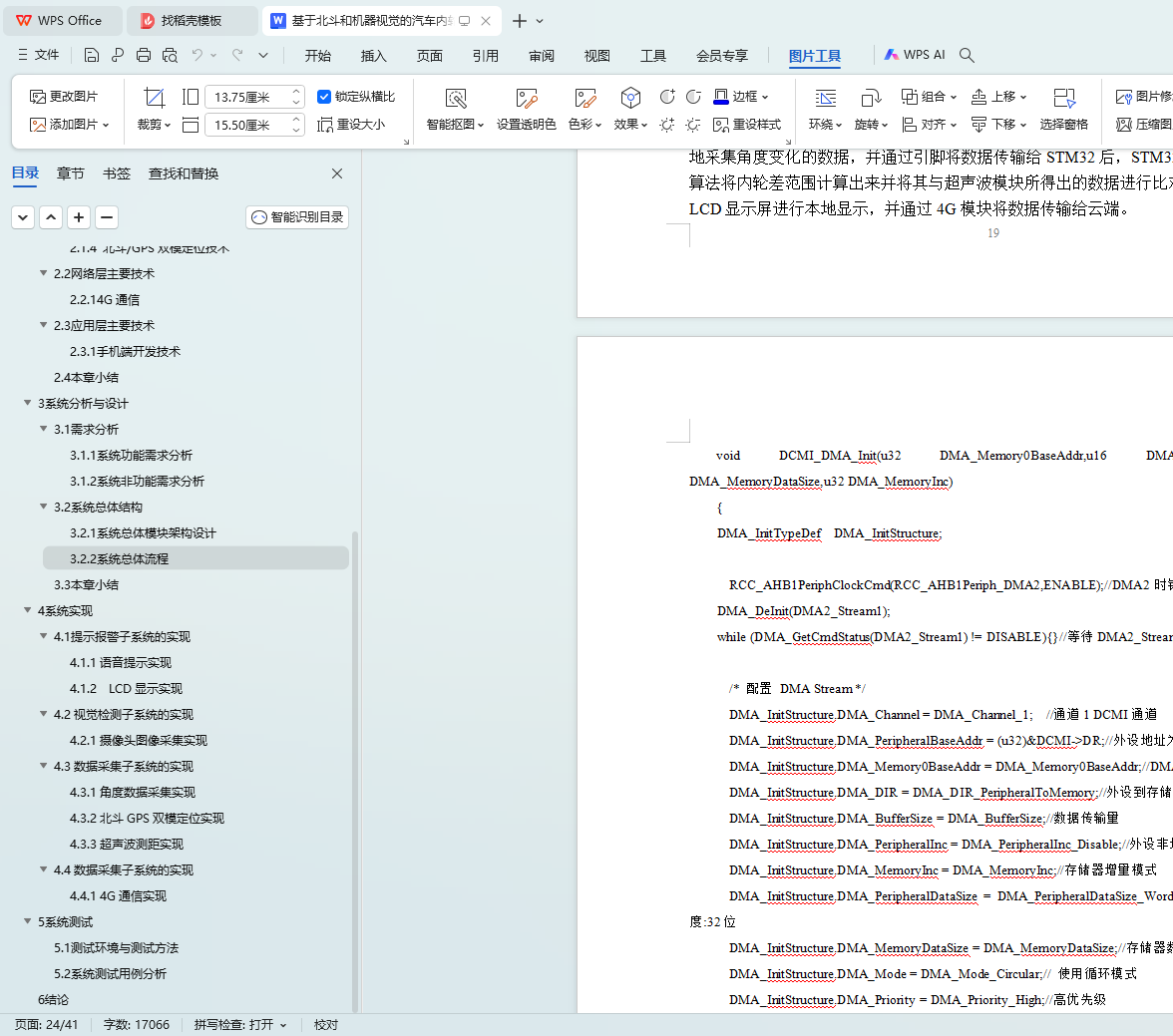Open Rotate (旋转) options

pyautogui.click(x=871, y=110)
